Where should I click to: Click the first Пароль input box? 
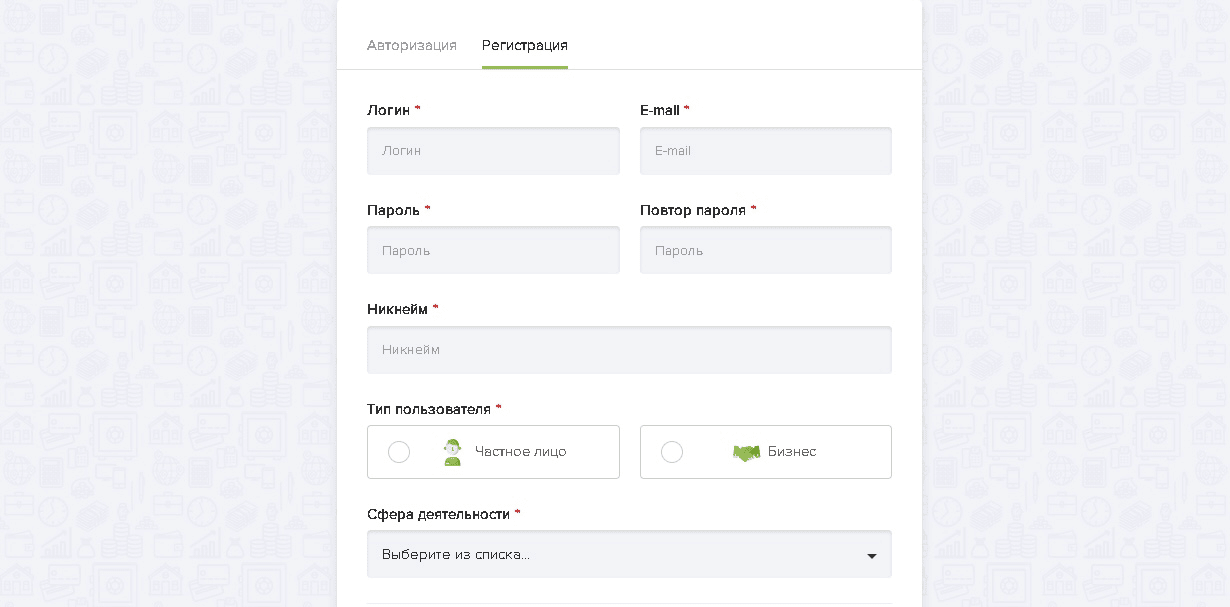(x=493, y=250)
